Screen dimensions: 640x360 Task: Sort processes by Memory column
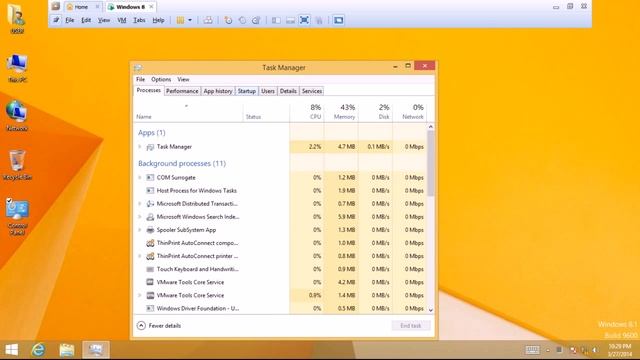341,112
